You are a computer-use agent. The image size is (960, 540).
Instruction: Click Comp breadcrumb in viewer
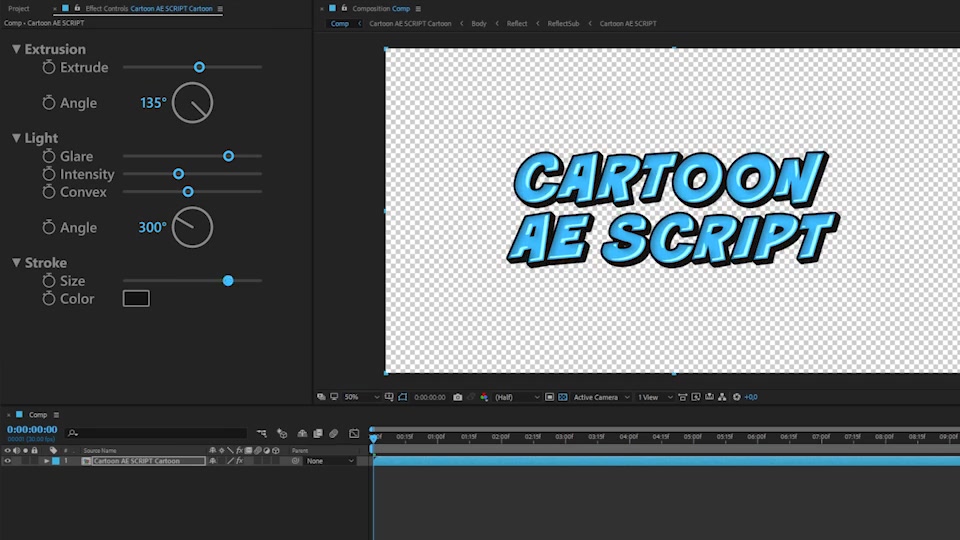[340, 23]
